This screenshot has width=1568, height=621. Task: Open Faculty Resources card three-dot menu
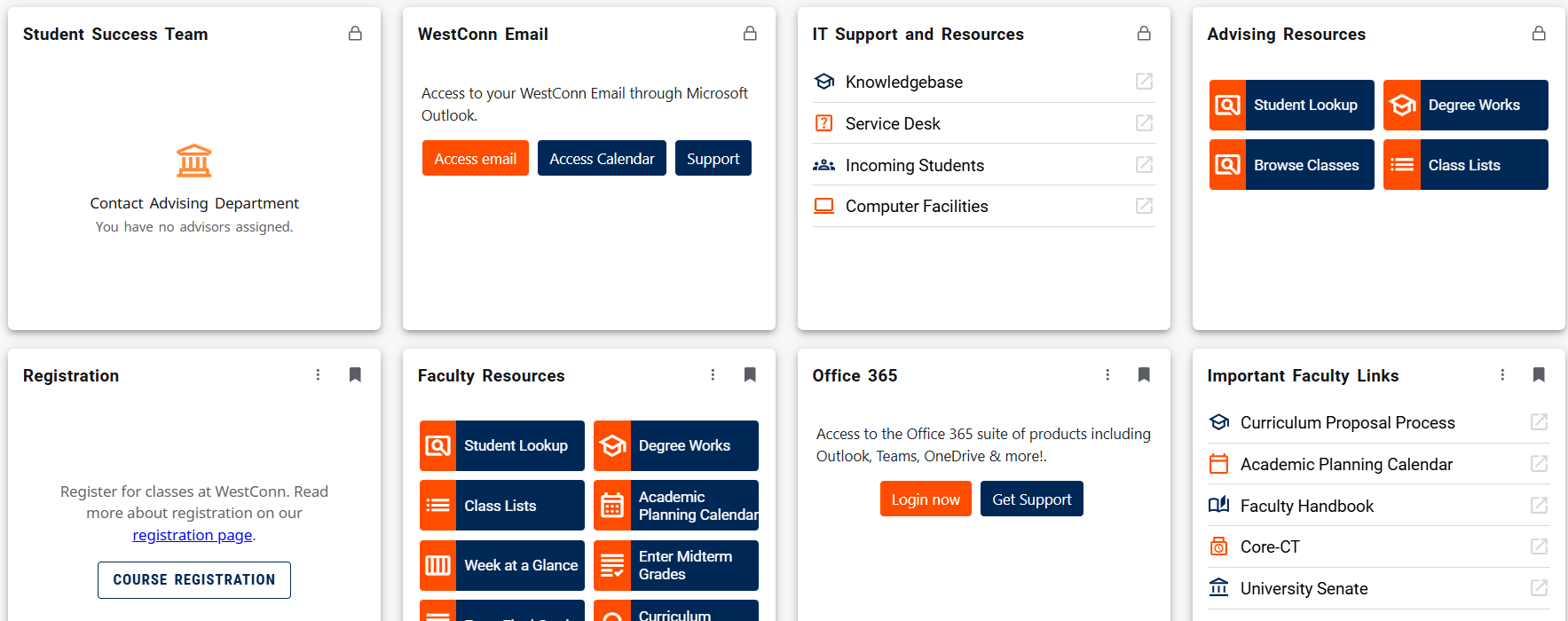[713, 375]
